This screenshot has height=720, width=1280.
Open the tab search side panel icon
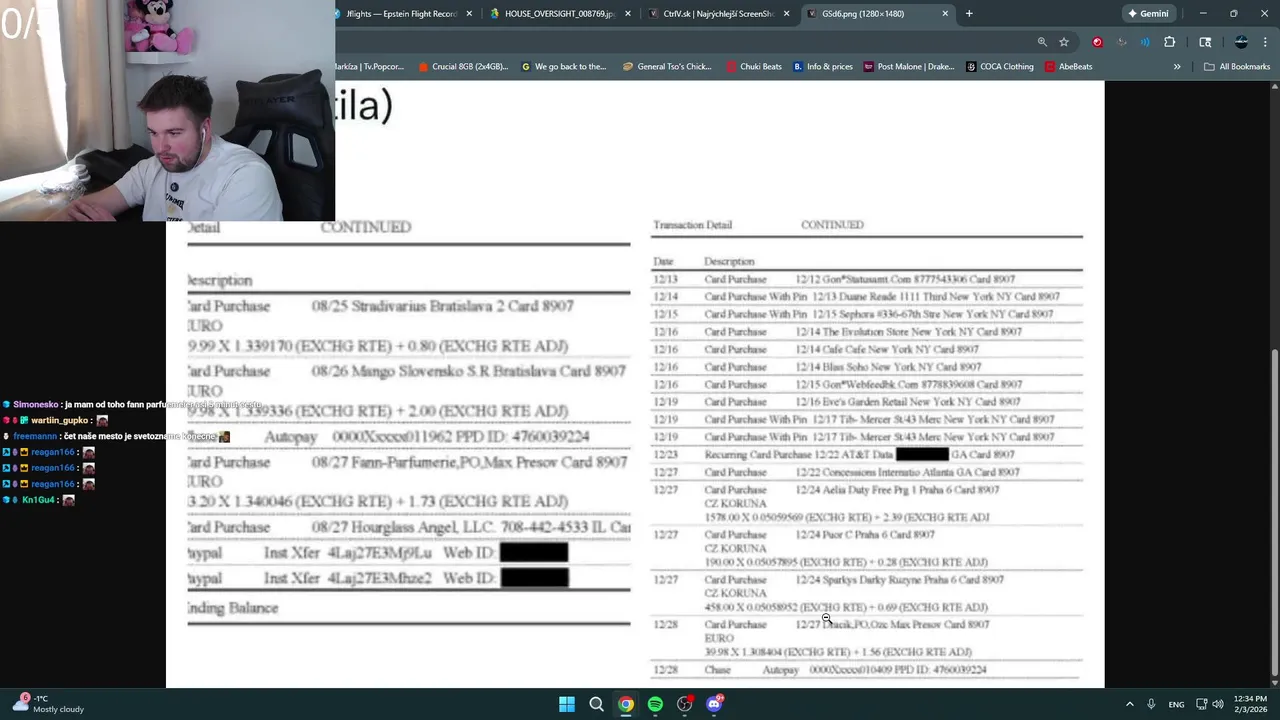[1205, 42]
